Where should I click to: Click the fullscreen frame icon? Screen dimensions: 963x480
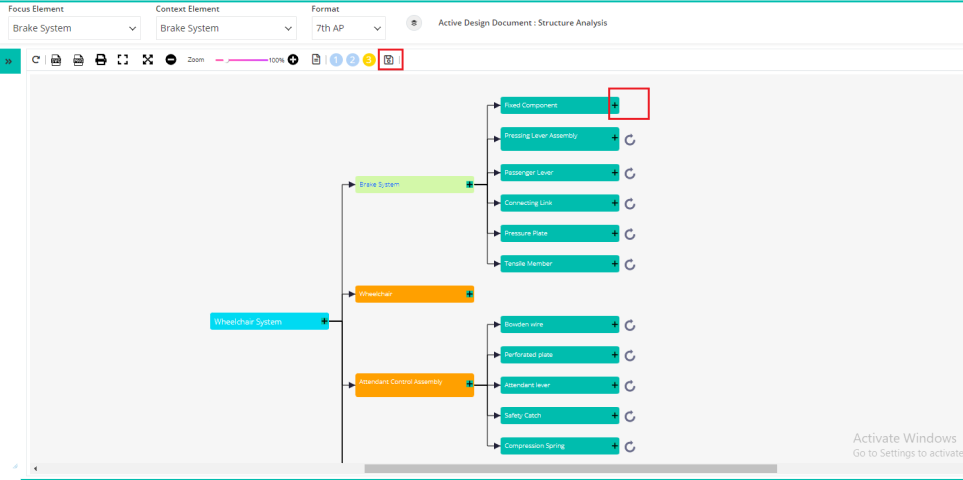click(x=123, y=60)
